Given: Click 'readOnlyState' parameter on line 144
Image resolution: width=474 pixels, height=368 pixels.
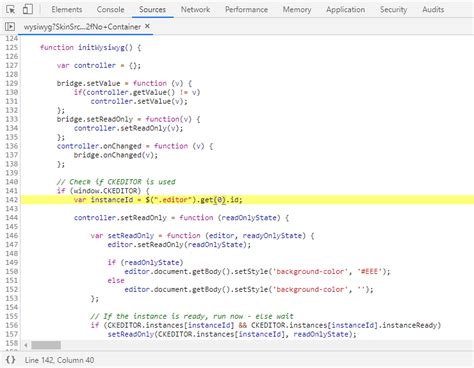Looking at the screenshot, I should 249,218.
